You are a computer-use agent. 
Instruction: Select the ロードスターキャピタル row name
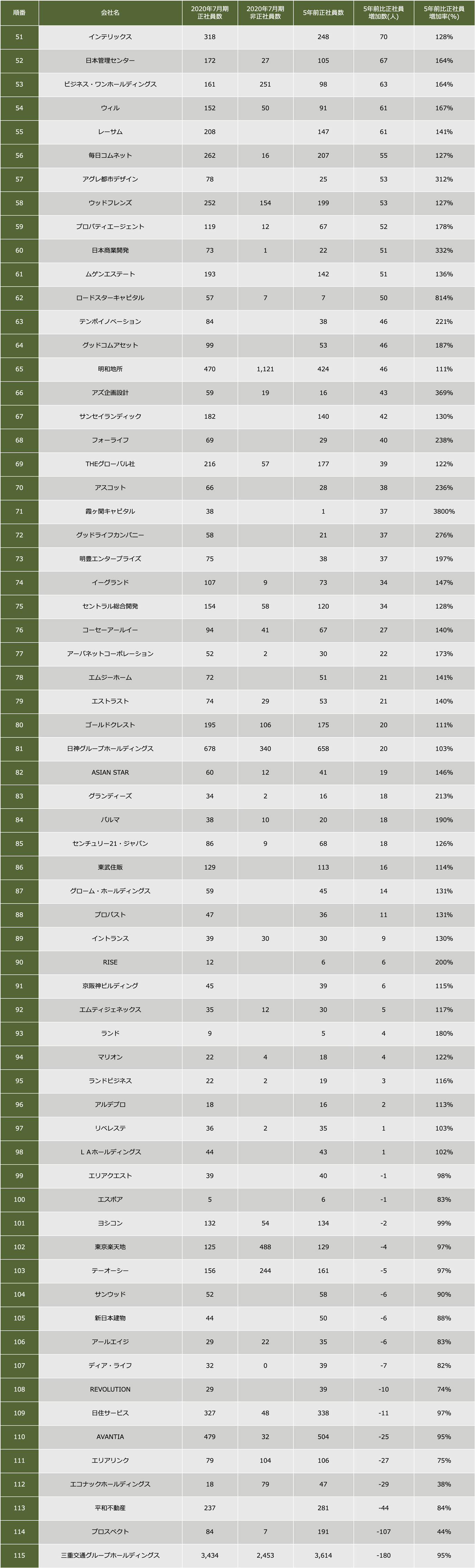coord(110,298)
